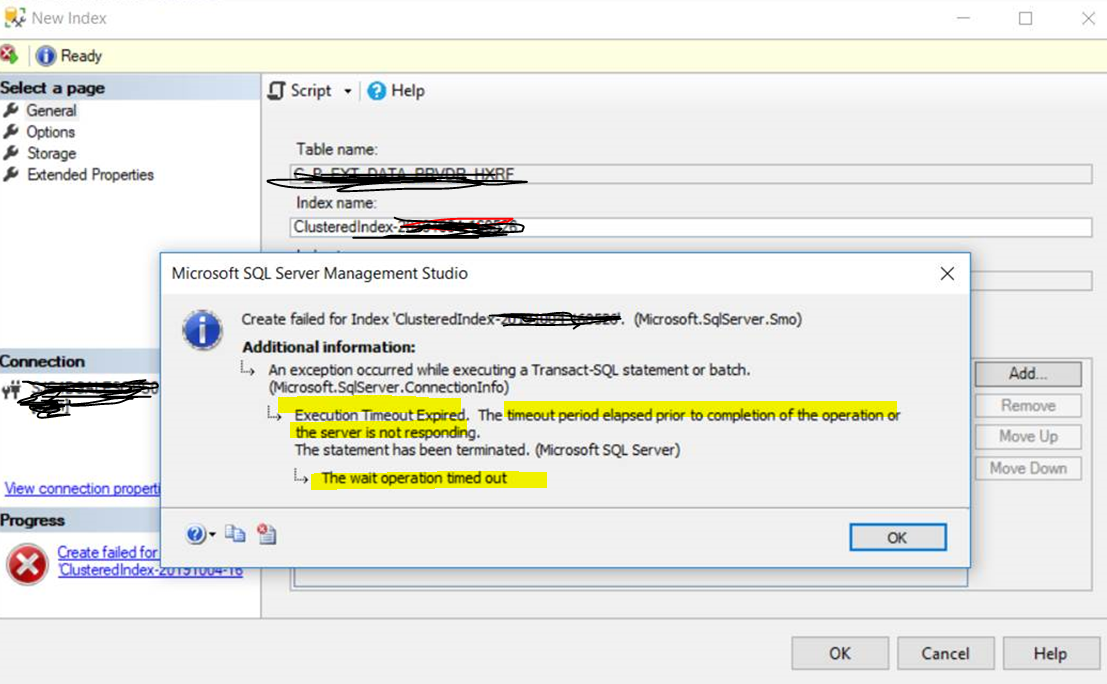This screenshot has width=1107, height=684.
Task: Click the red X failure icon in Progress
Action: [x=28, y=564]
